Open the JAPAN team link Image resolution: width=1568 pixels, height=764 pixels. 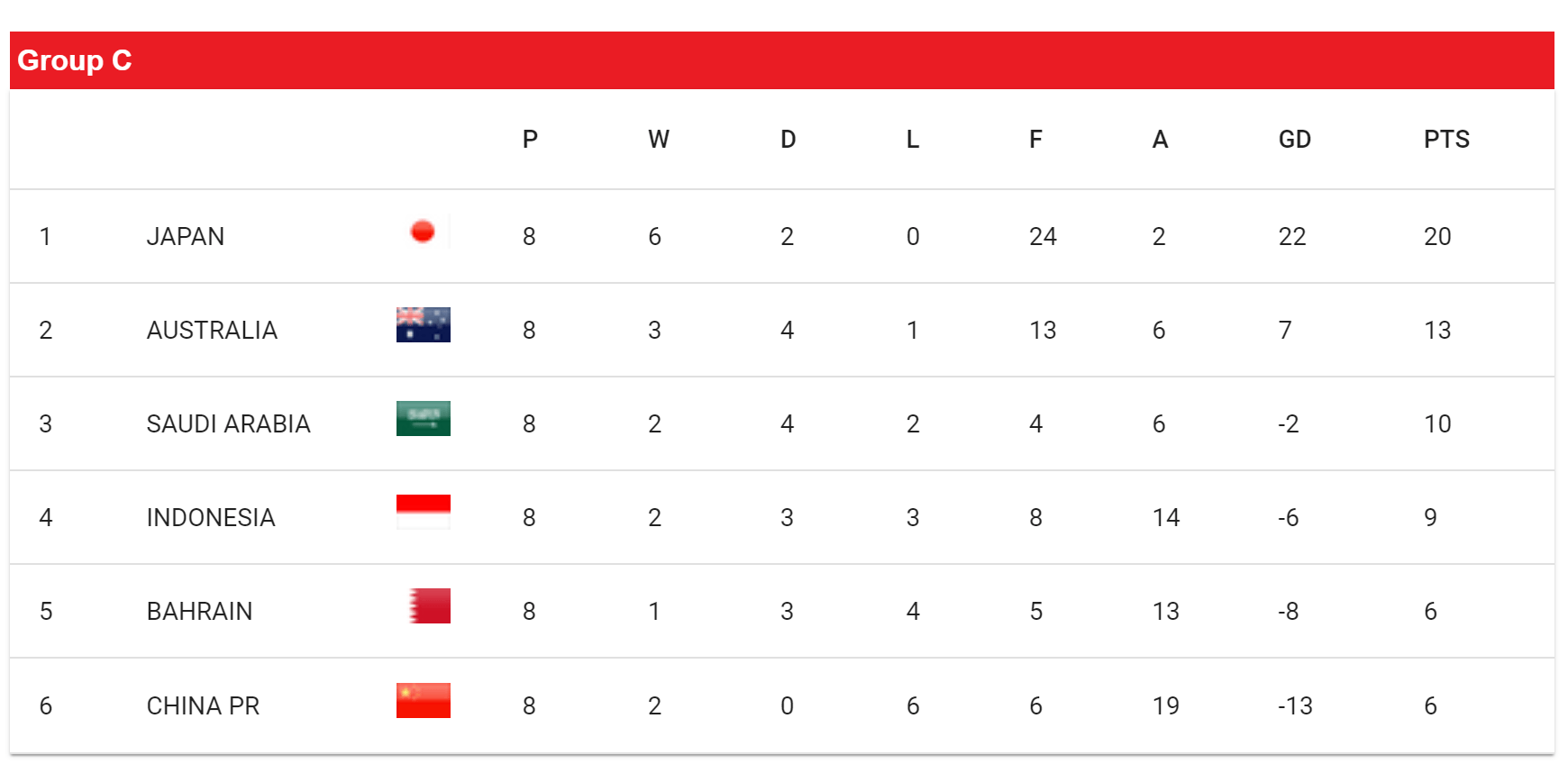pos(186,237)
